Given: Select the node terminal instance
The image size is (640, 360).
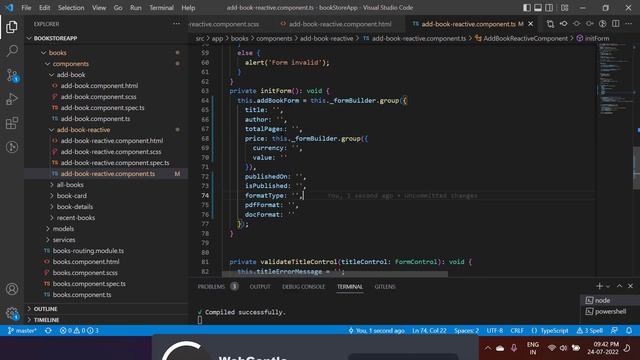Looking at the screenshot, I should [x=610, y=300].
